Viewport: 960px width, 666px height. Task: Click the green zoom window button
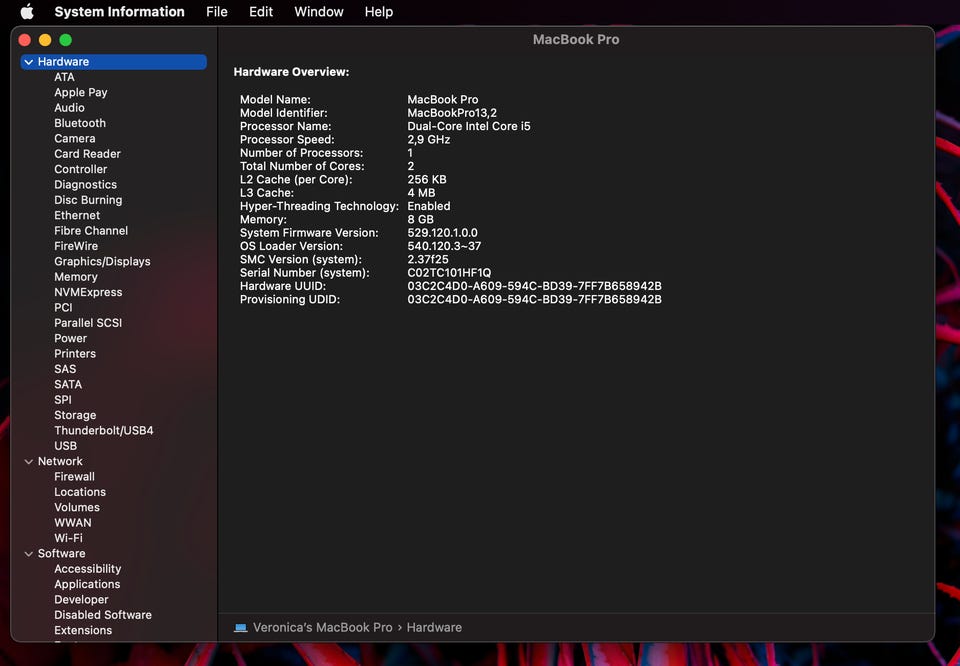coord(66,40)
